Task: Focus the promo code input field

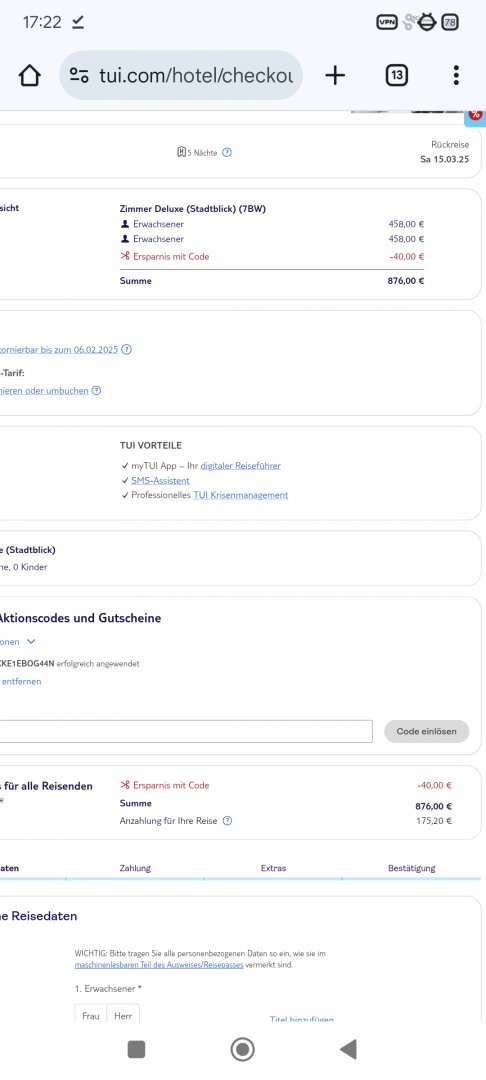Action: (x=184, y=731)
